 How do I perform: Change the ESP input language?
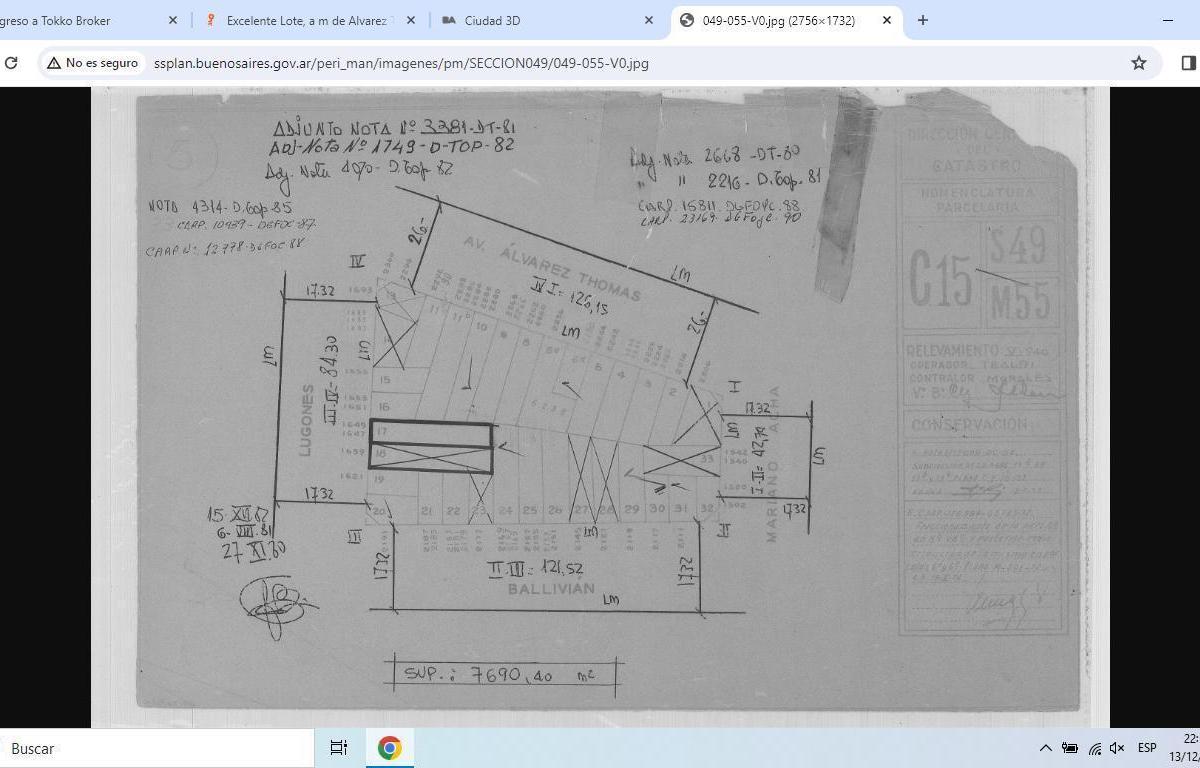[x=1147, y=748]
